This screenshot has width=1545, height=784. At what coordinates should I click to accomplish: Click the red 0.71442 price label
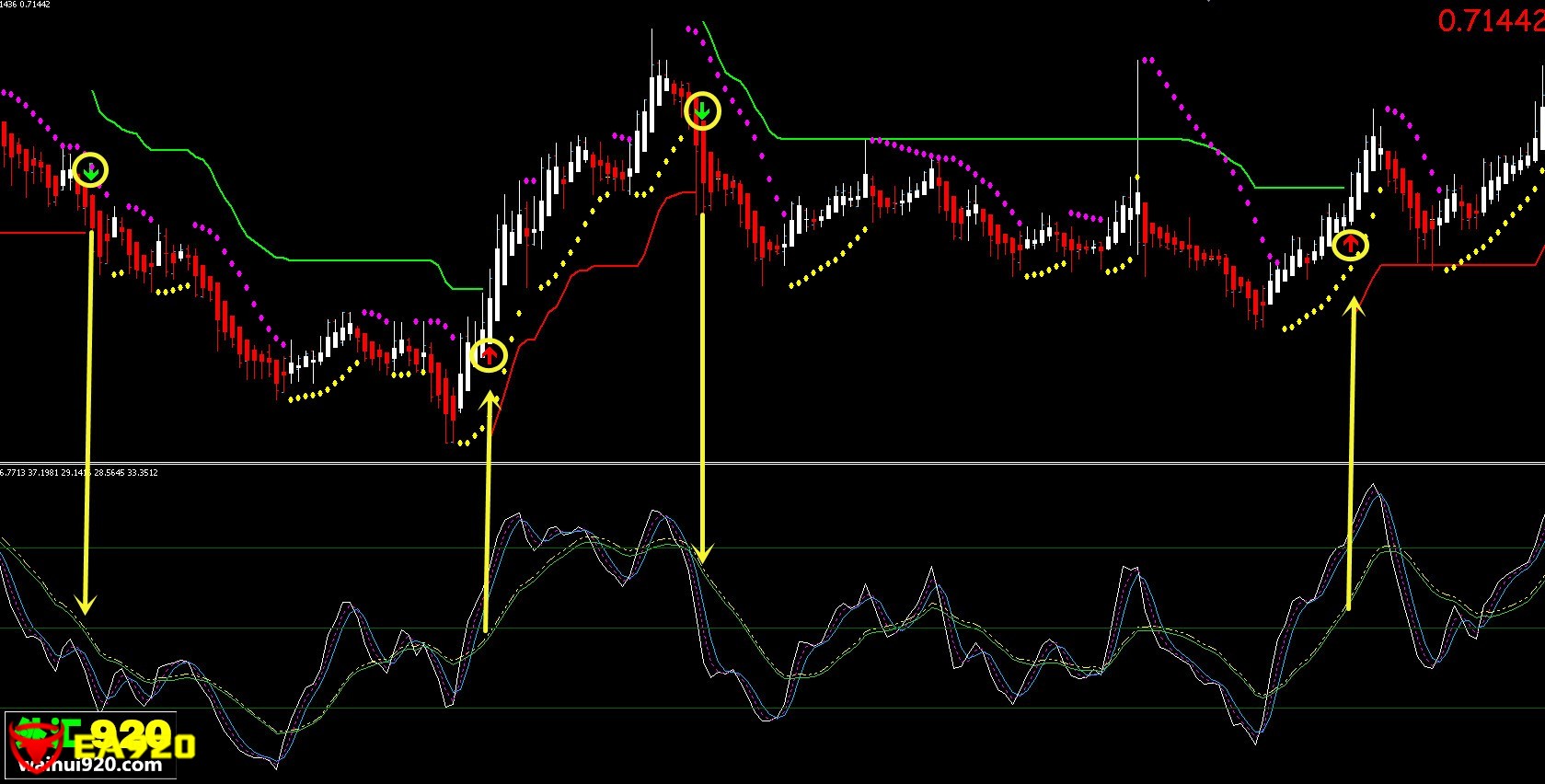(1491, 21)
